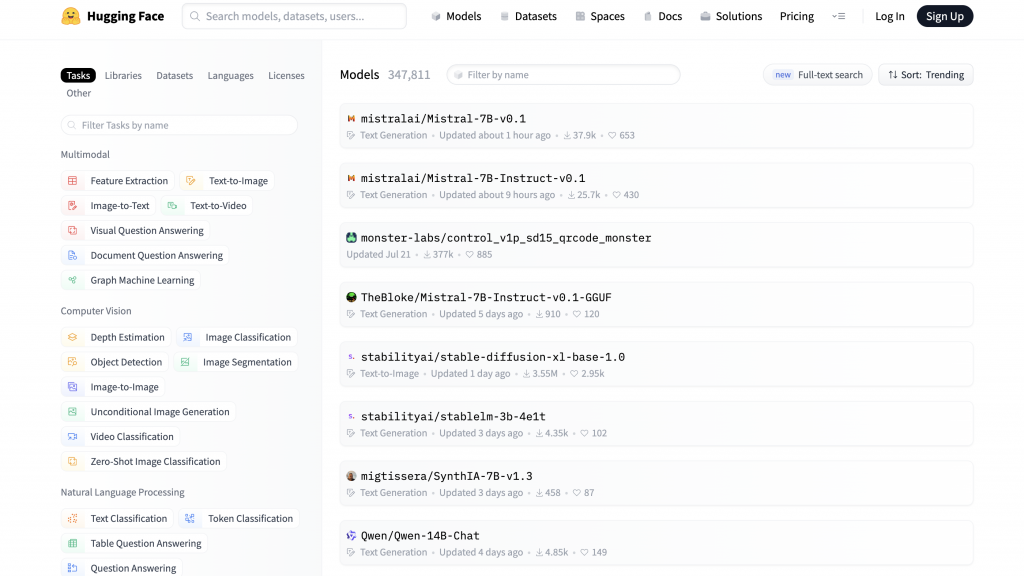Open Spaces in the top navigation

pyautogui.click(x=600, y=16)
